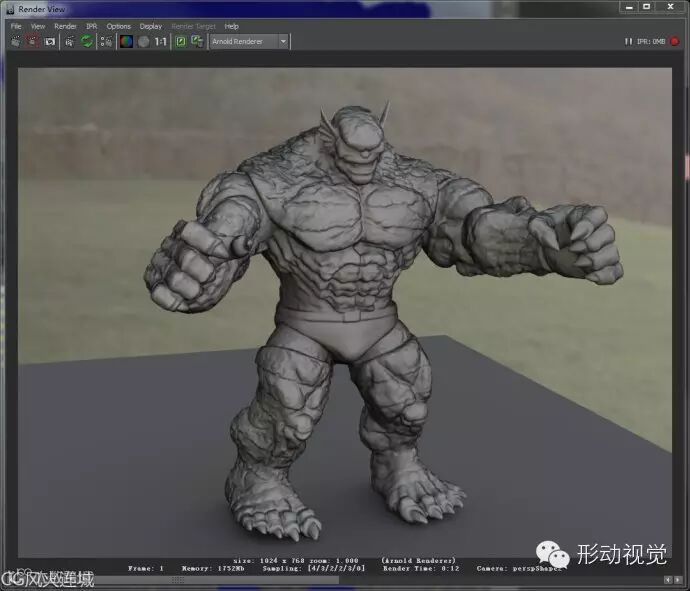
Task: Toggle the RGB channels display
Action: tap(126, 42)
